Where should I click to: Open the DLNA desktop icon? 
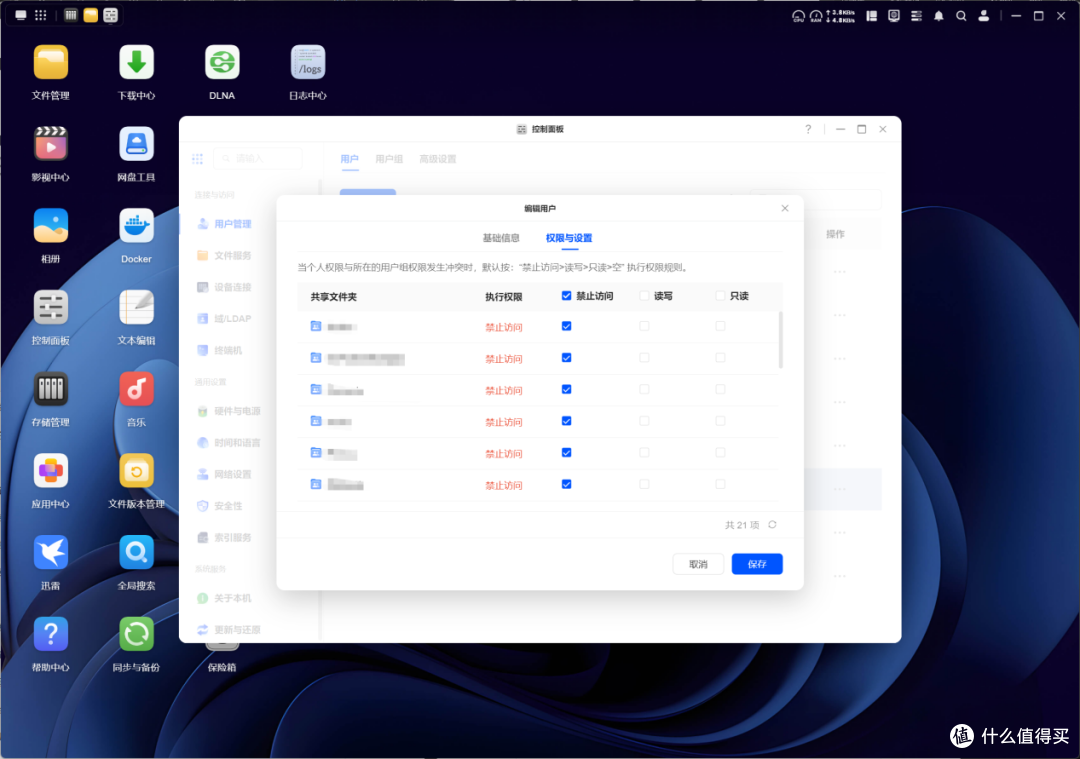click(x=222, y=63)
